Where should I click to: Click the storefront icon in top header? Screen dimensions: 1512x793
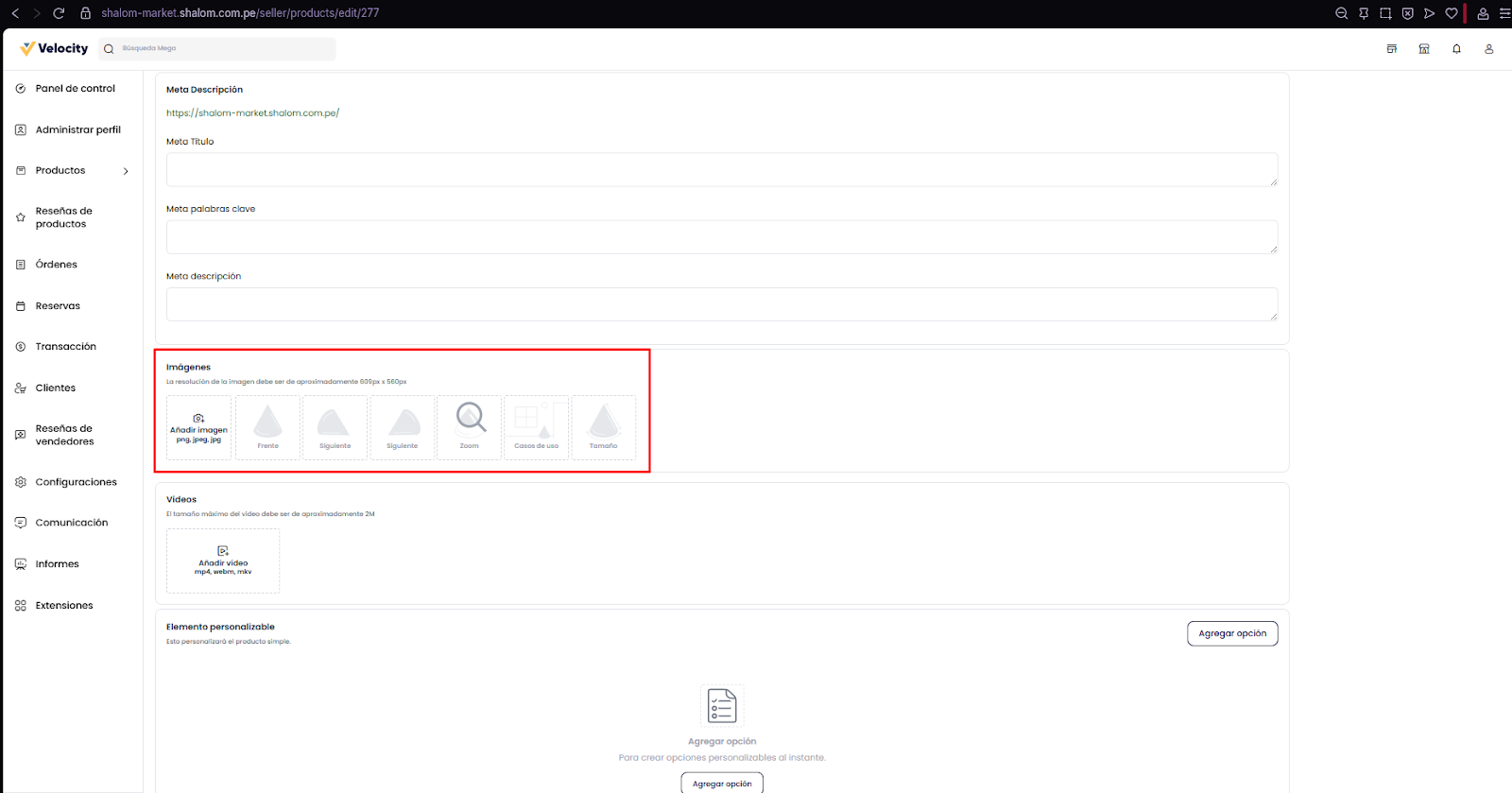[1424, 49]
